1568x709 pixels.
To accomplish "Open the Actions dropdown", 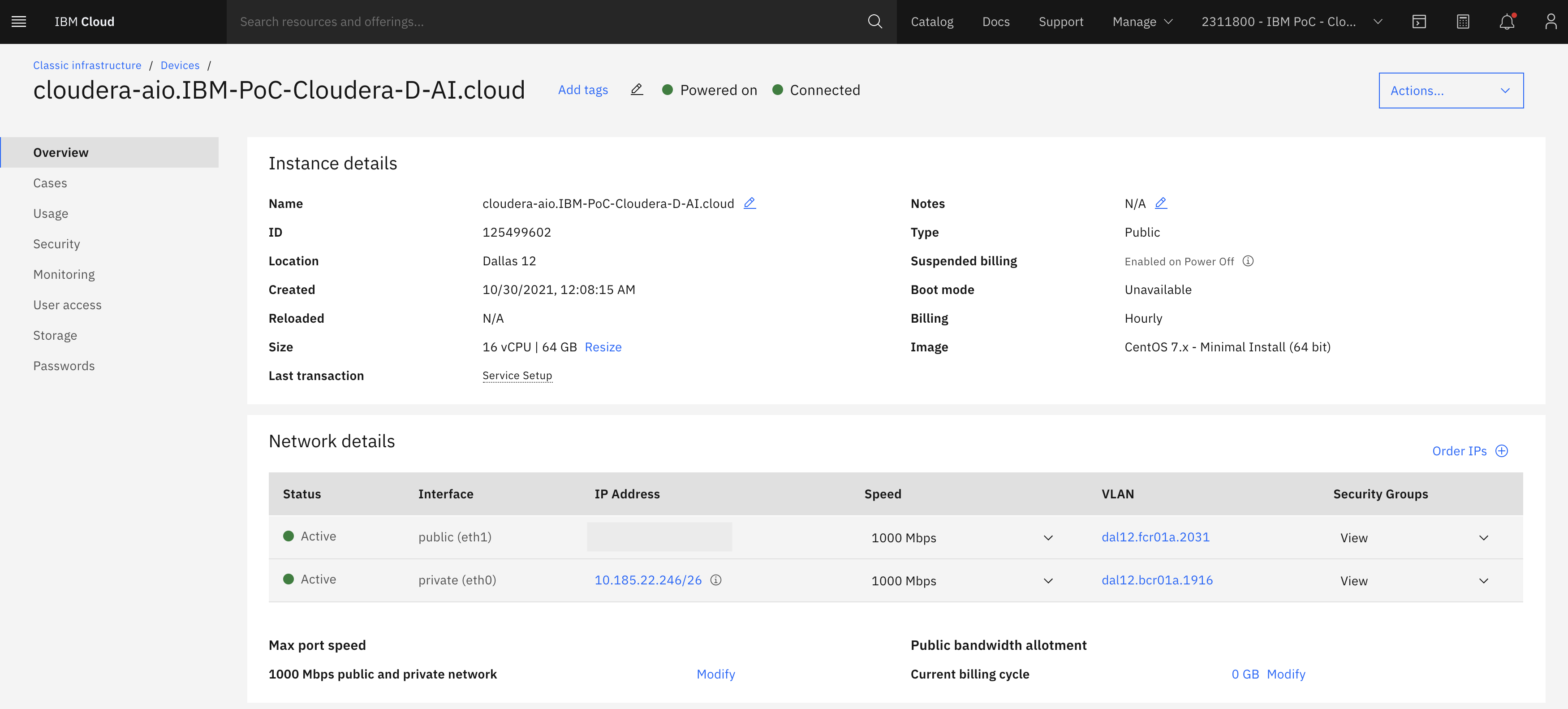I will coord(1451,91).
